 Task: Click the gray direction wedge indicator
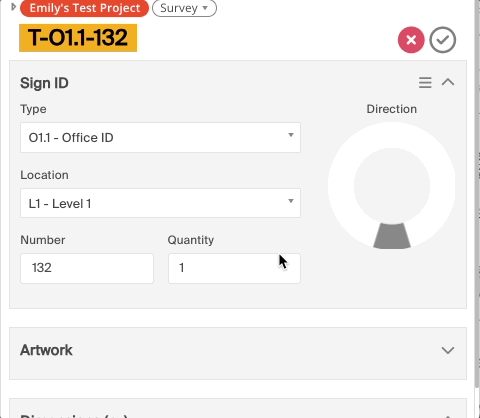tap(392, 236)
